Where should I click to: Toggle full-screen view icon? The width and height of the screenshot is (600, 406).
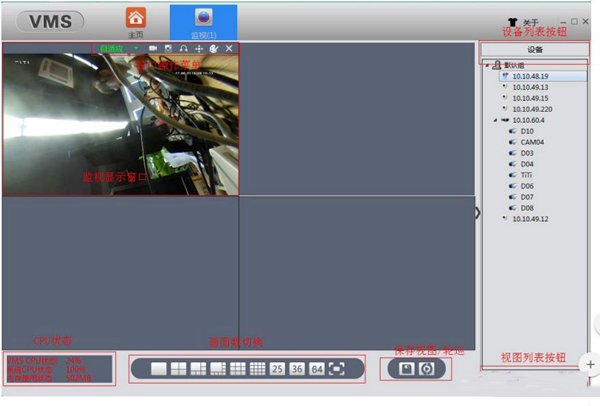point(337,369)
